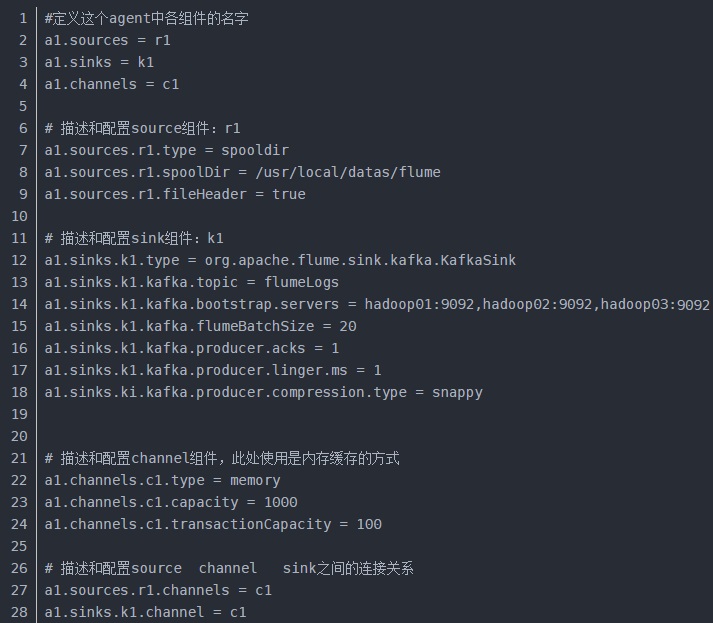Click the path /usr/local/datas/flume

pyautogui.click(x=348, y=172)
